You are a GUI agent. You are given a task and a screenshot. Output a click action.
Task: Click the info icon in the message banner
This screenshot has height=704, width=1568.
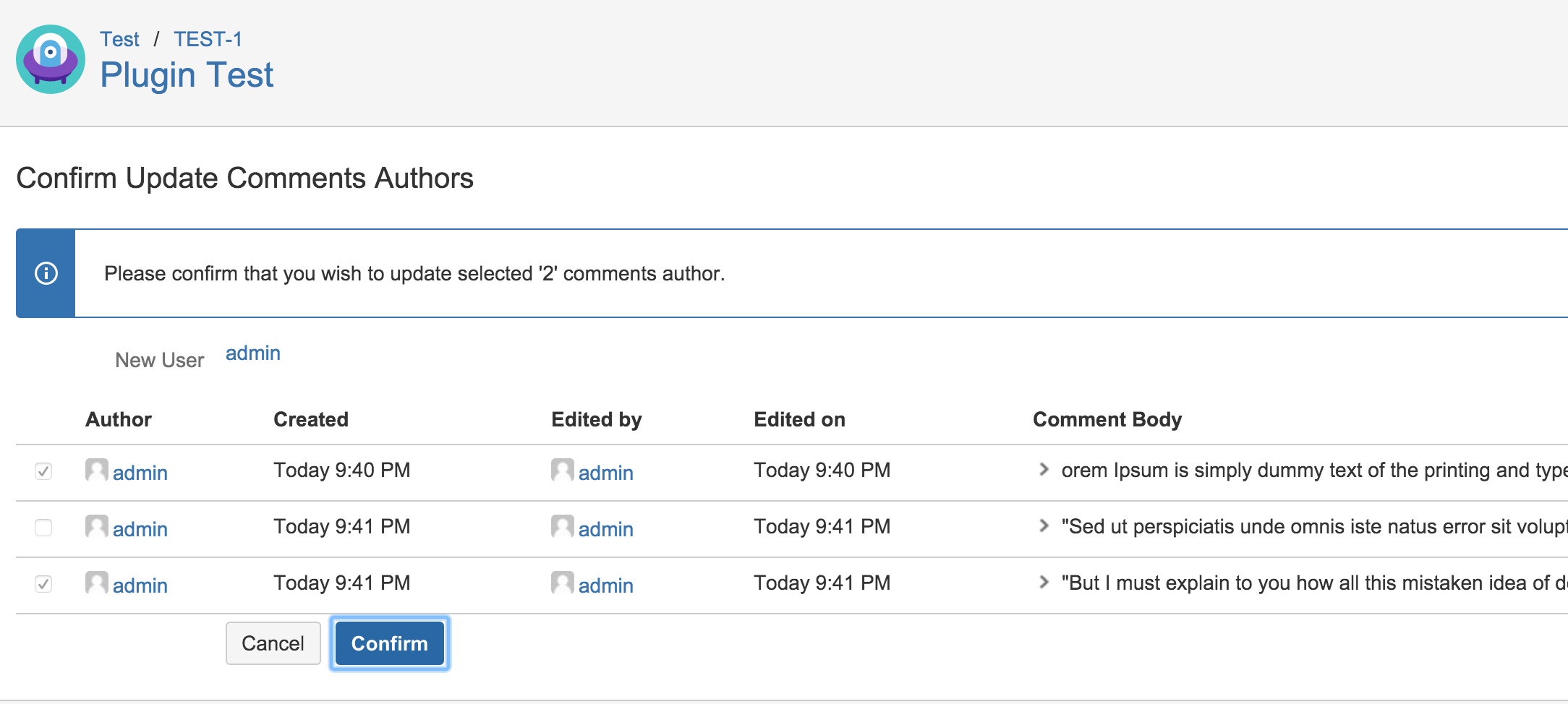[x=46, y=273]
